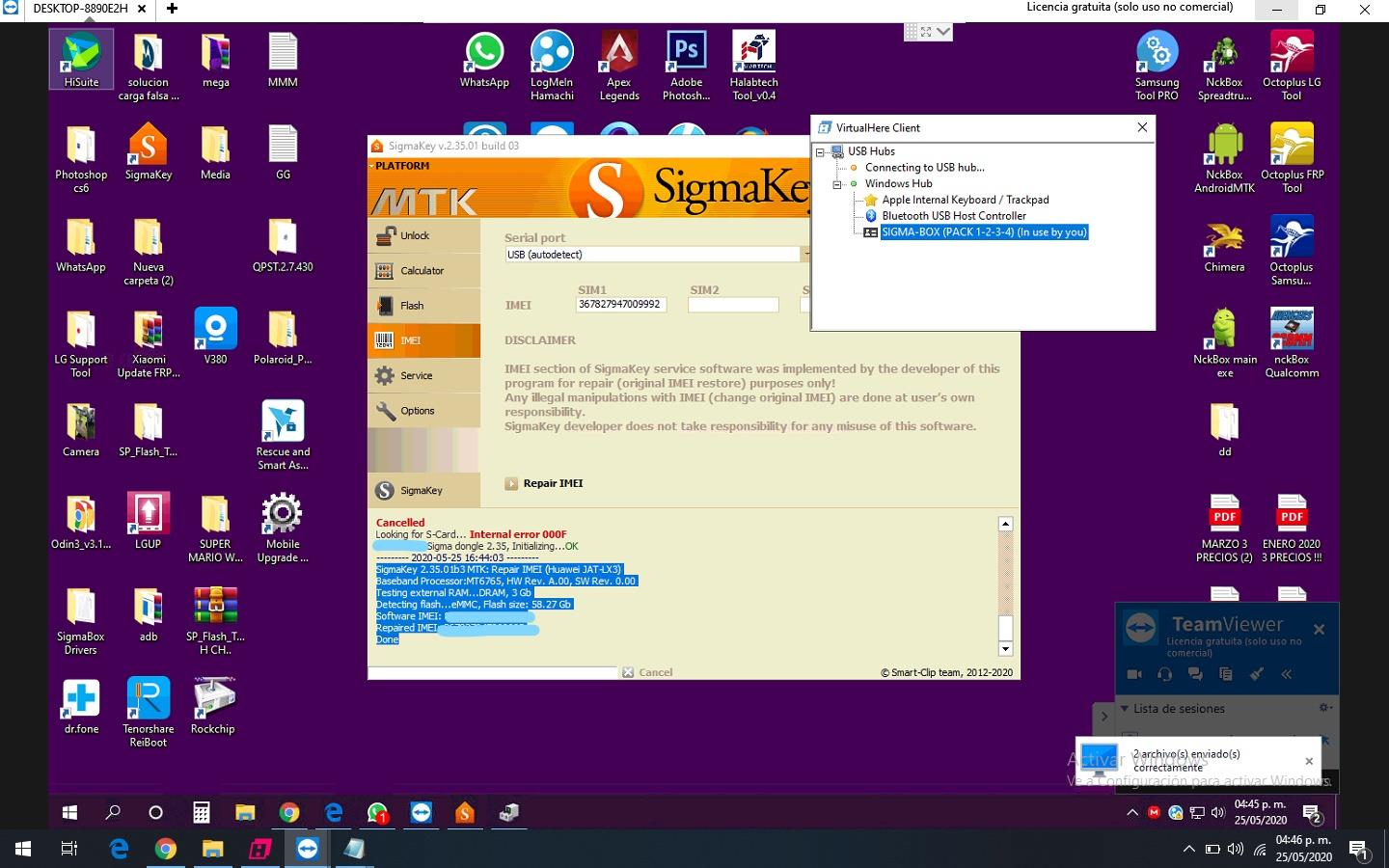
Task: Open the Options section in SigmaKey
Action: pyautogui.click(x=423, y=411)
